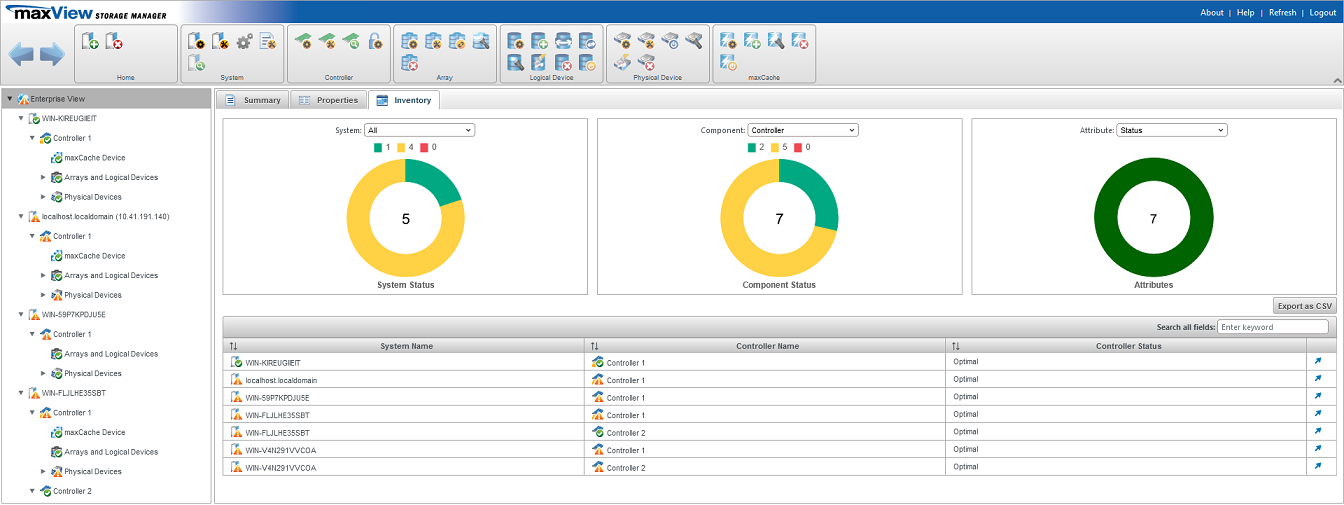Click the back navigation arrow
1344x505 pixels.
(21, 55)
